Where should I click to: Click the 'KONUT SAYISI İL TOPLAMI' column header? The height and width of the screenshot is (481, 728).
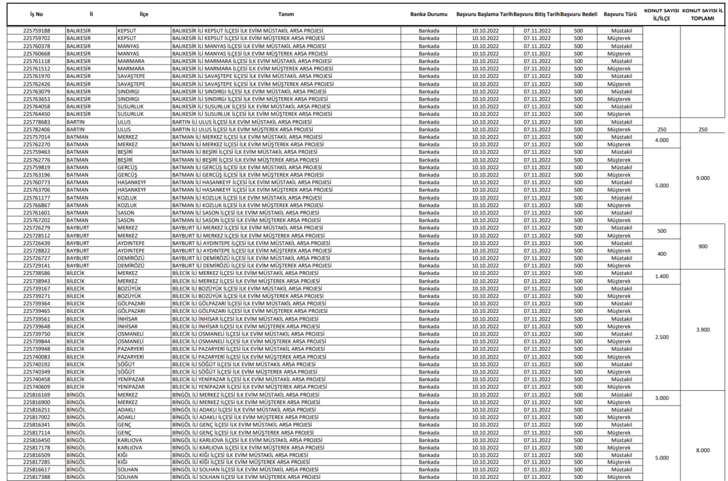click(702, 14)
